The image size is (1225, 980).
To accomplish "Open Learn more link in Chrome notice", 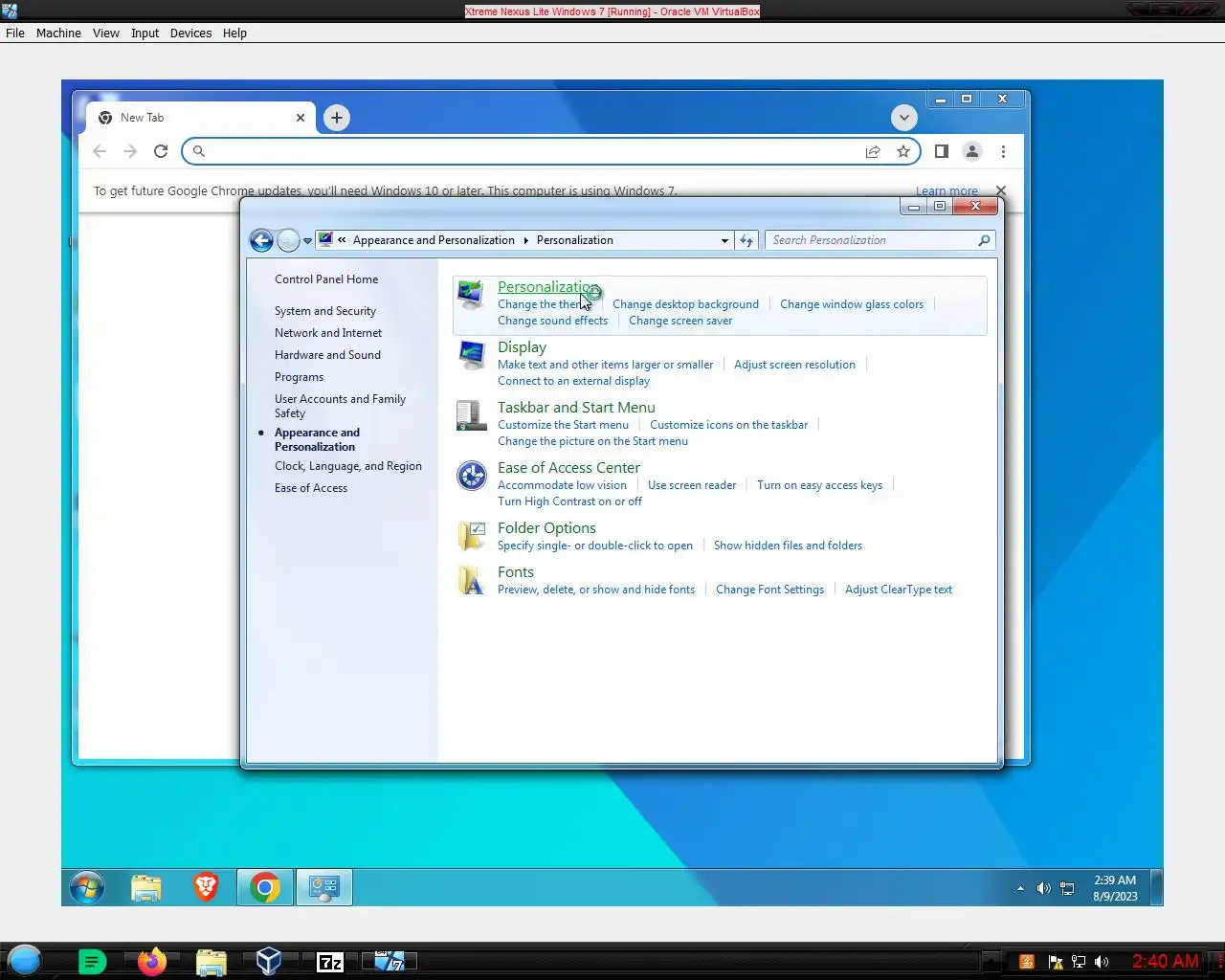I will point(947,190).
